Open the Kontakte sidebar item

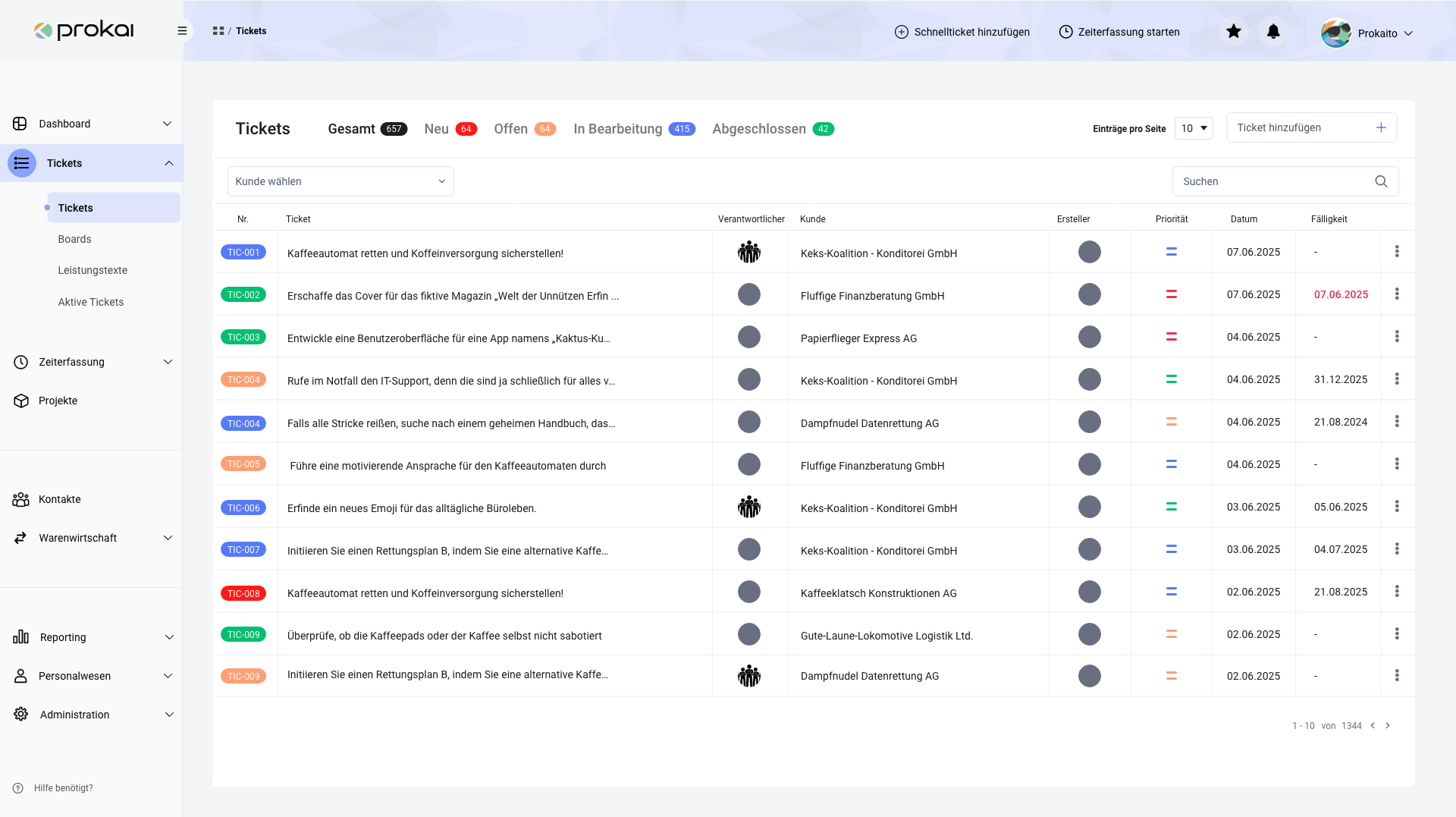click(59, 499)
